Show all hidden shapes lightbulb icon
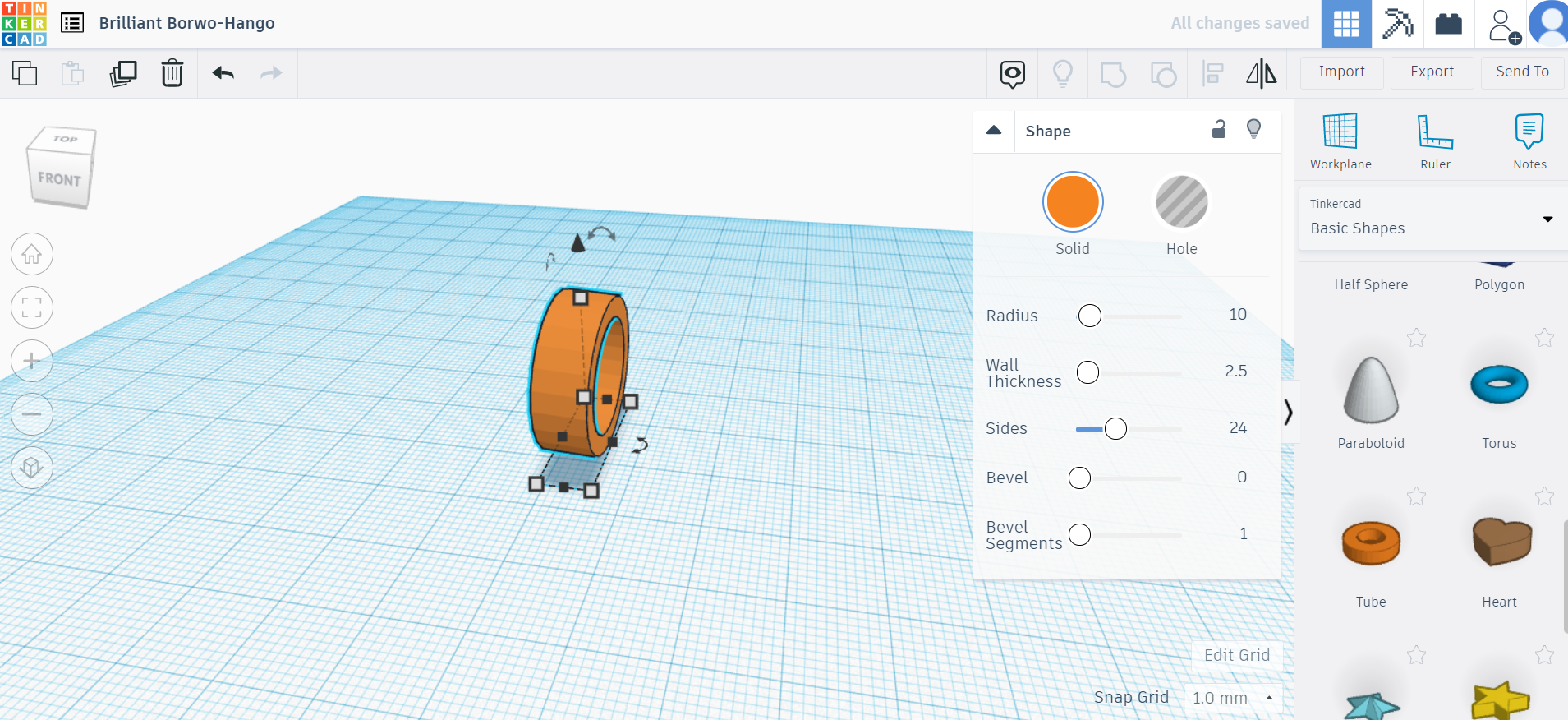 (x=1063, y=73)
